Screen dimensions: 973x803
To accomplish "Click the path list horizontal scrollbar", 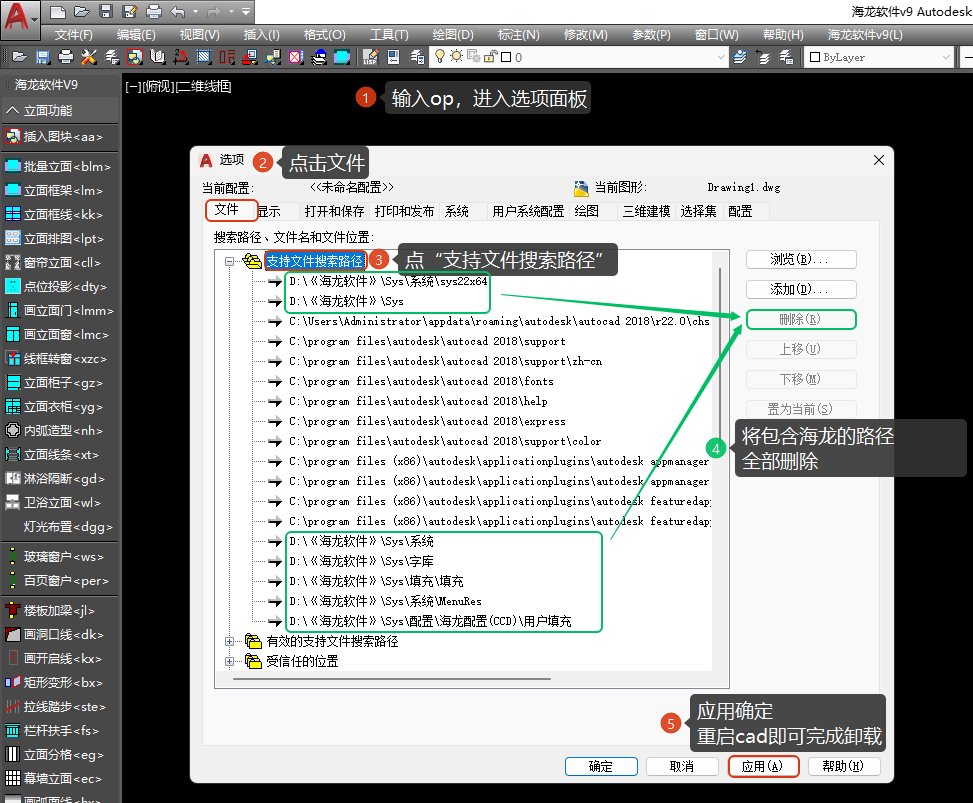I will [x=392, y=679].
